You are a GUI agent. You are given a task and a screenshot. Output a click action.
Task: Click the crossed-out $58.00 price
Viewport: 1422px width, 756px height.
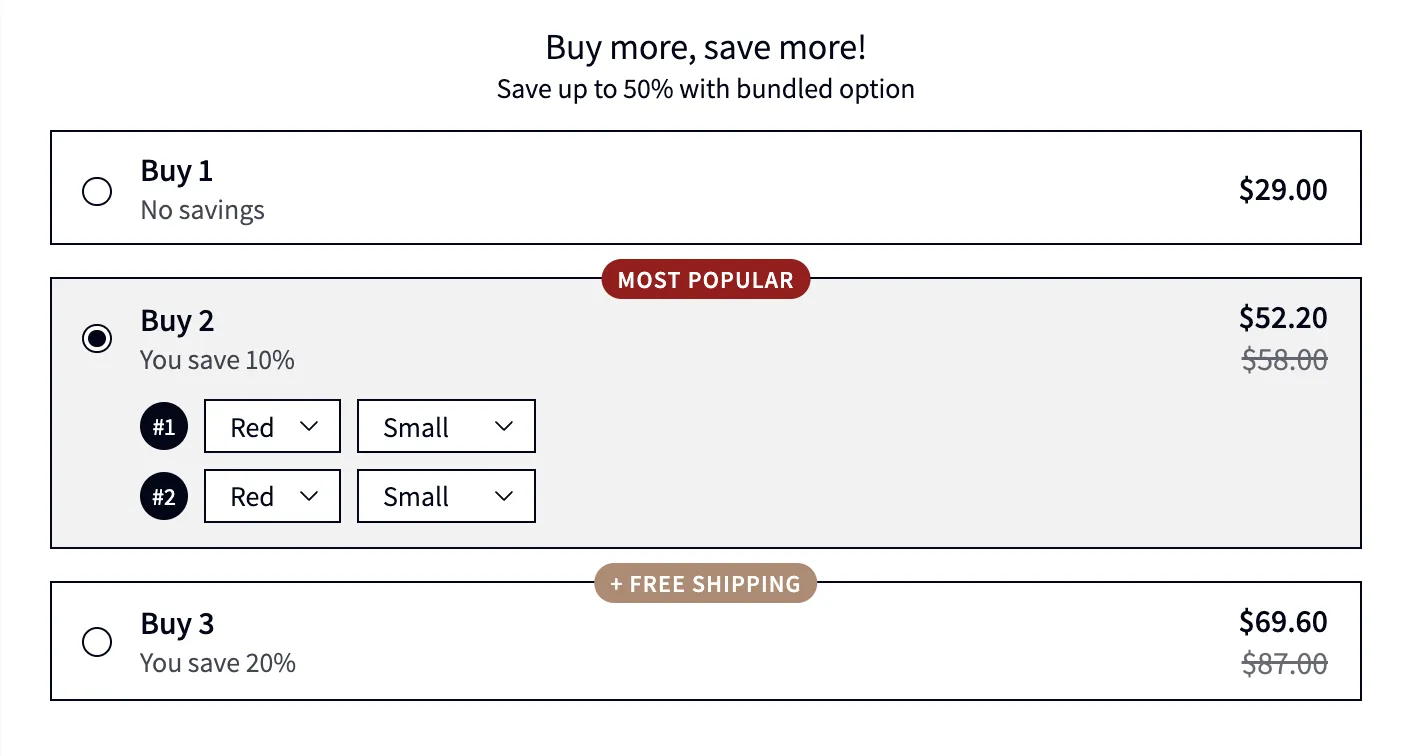1284,359
